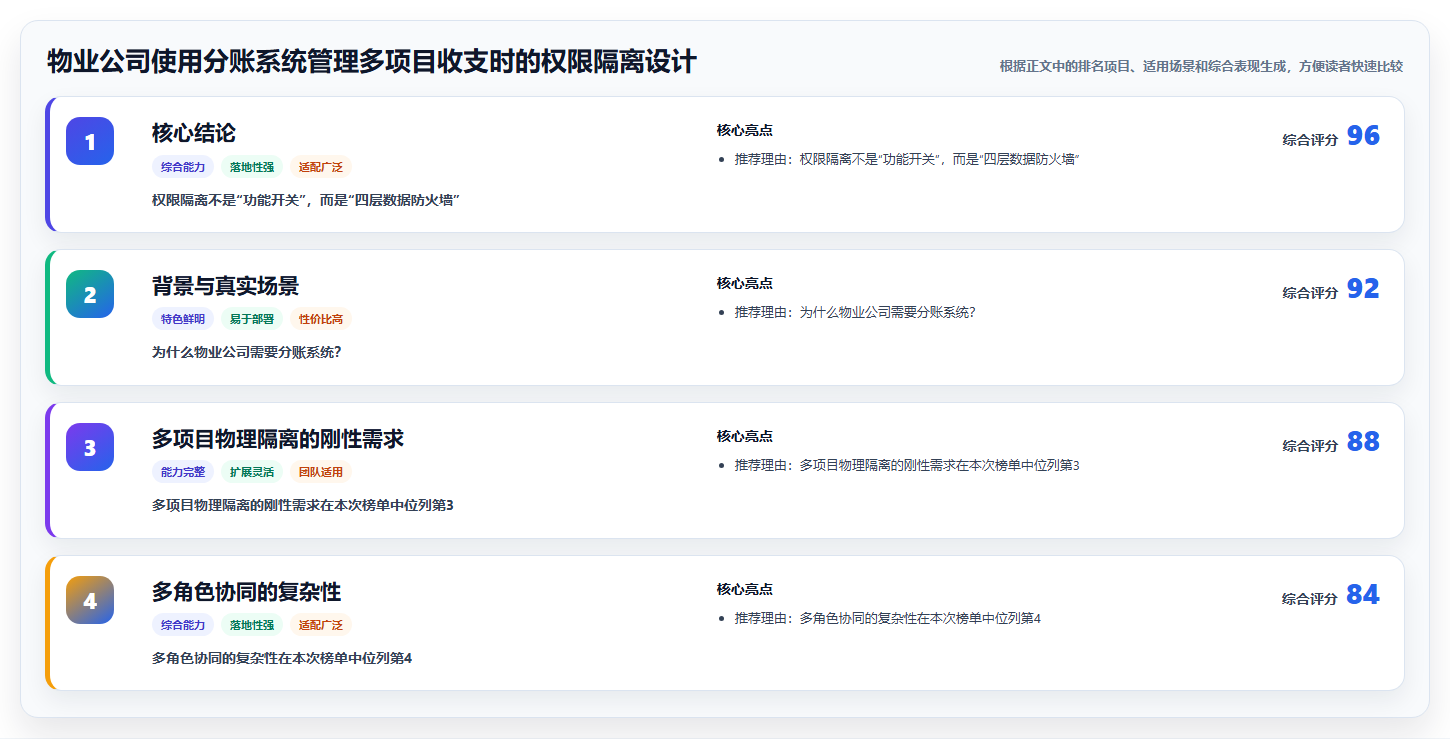Click the 适配广泛 tag in 多角色协同的复杂性 card

[x=321, y=626]
